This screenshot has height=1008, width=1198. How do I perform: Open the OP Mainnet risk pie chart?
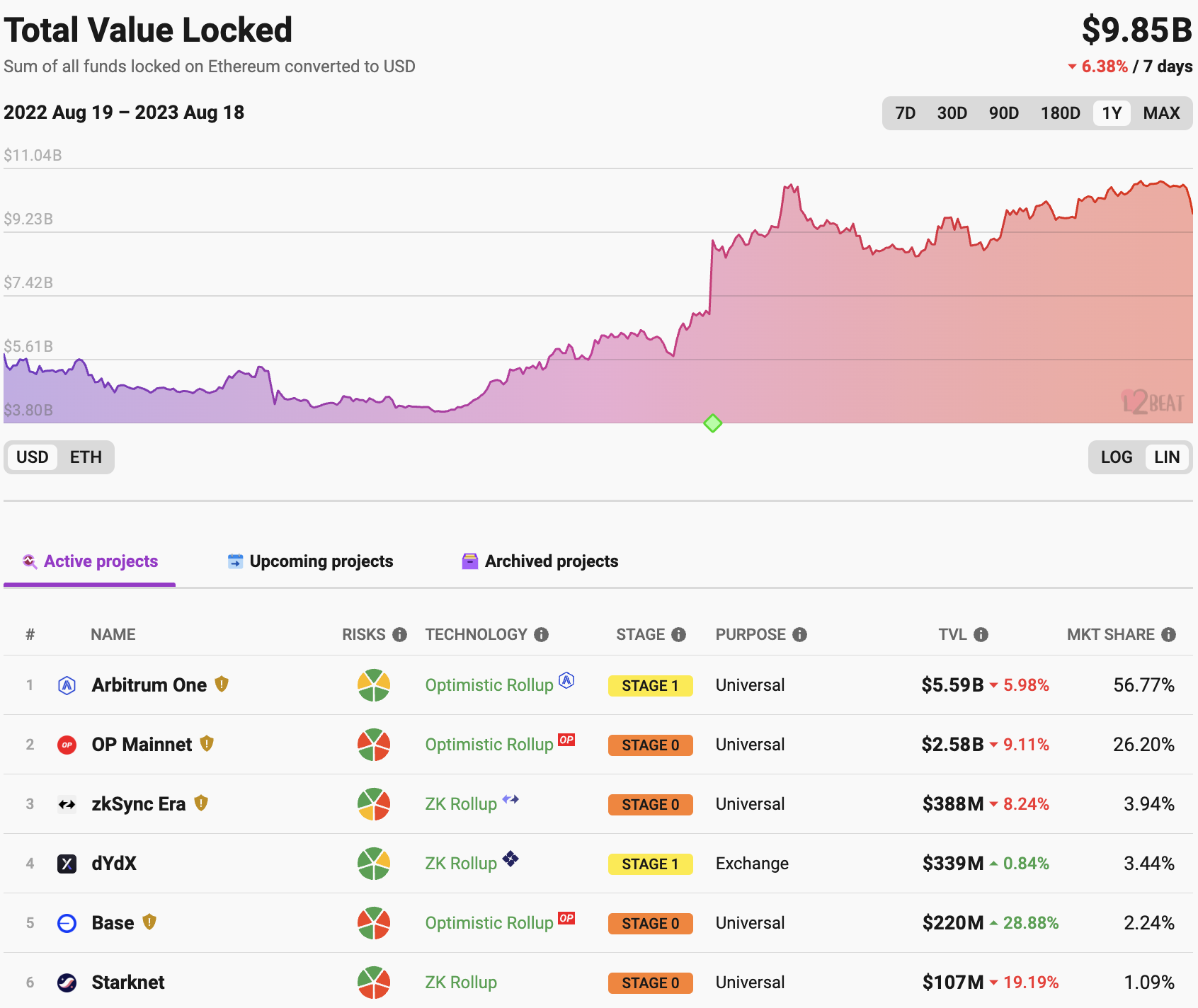pyautogui.click(x=374, y=745)
